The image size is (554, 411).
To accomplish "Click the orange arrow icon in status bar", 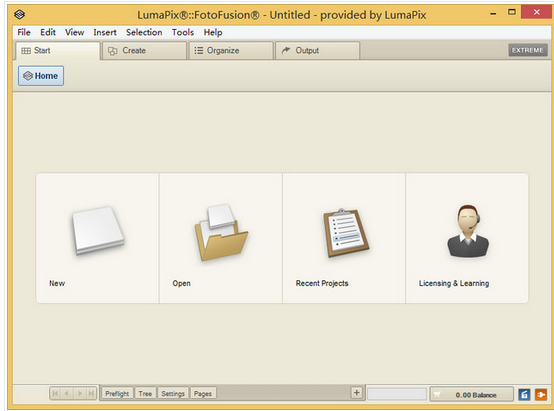I will (541, 394).
